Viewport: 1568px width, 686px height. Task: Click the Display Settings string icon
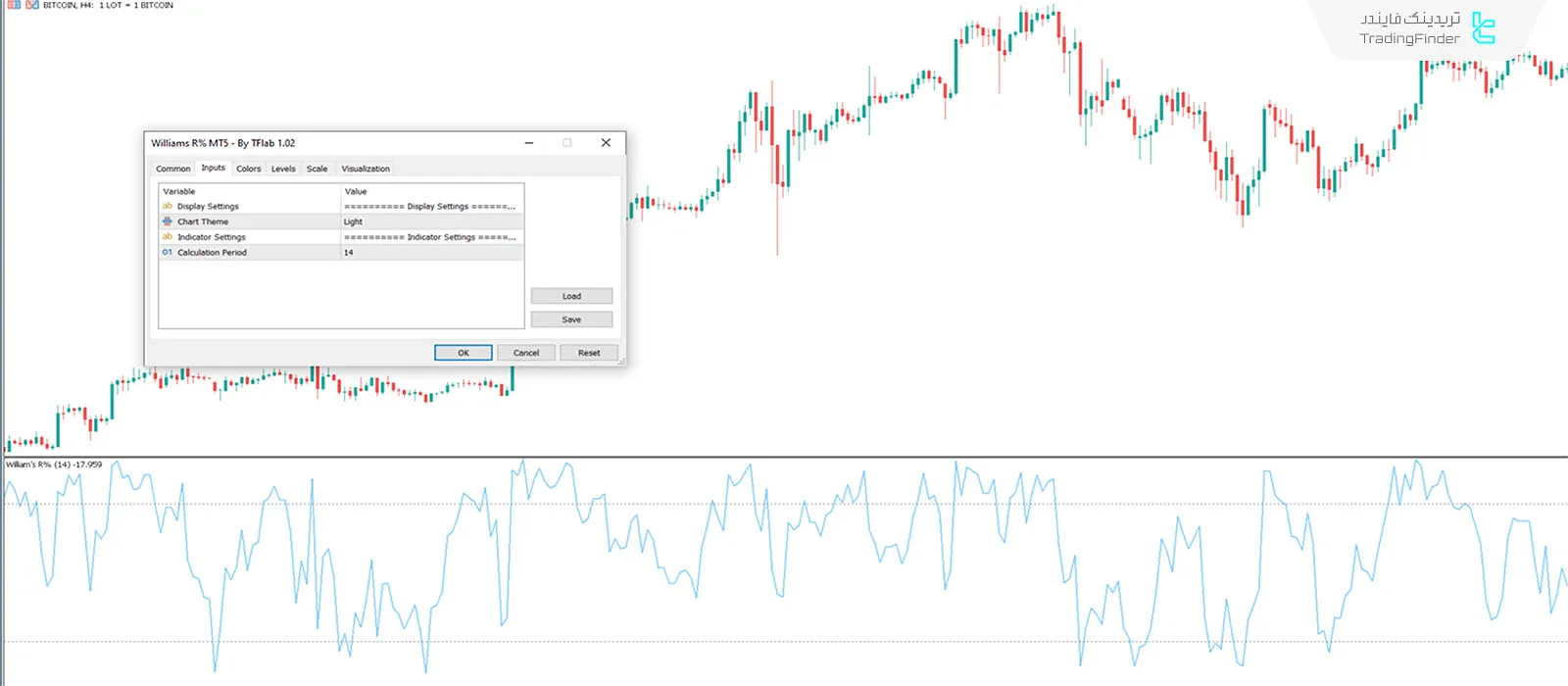point(167,206)
